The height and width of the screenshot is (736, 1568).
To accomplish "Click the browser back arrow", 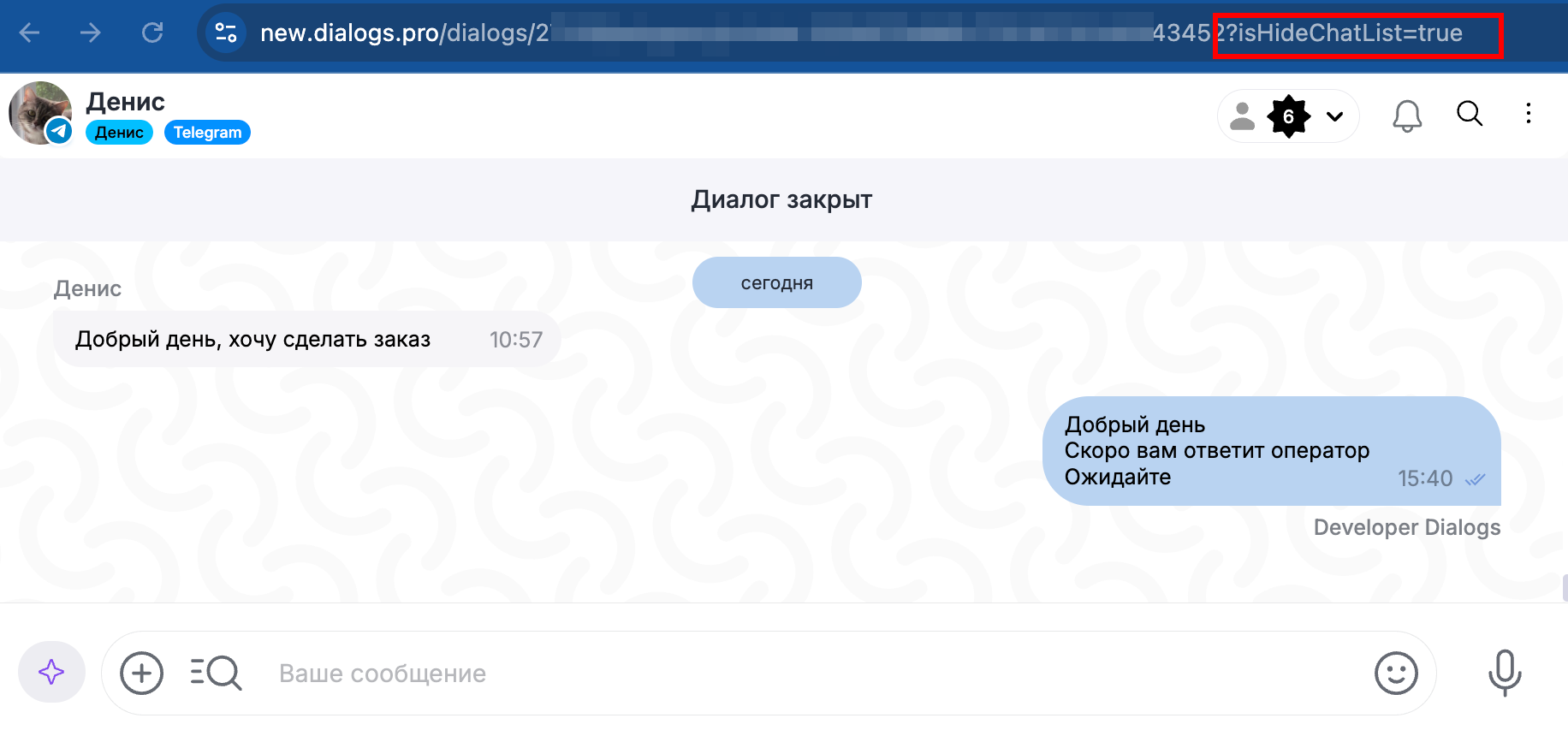I will (30, 33).
